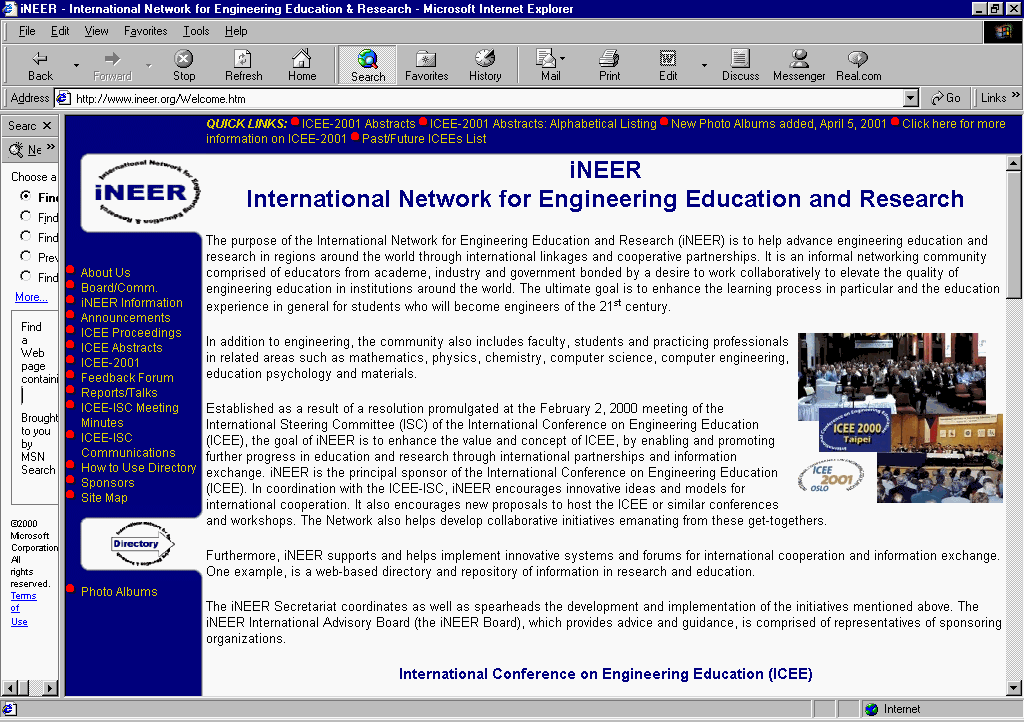Open the View menu
The height and width of the screenshot is (722, 1024).
coord(96,31)
